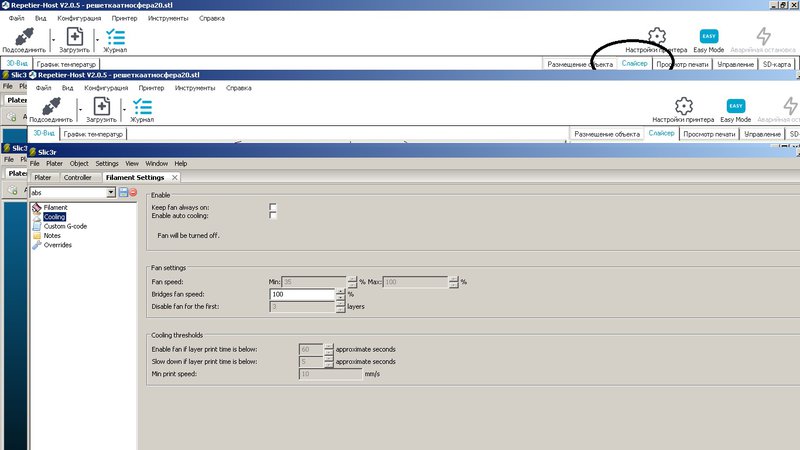Click the Журнал log icon in topmost window
The height and width of the screenshot is (450, 800).
click(x=115, y=36)
